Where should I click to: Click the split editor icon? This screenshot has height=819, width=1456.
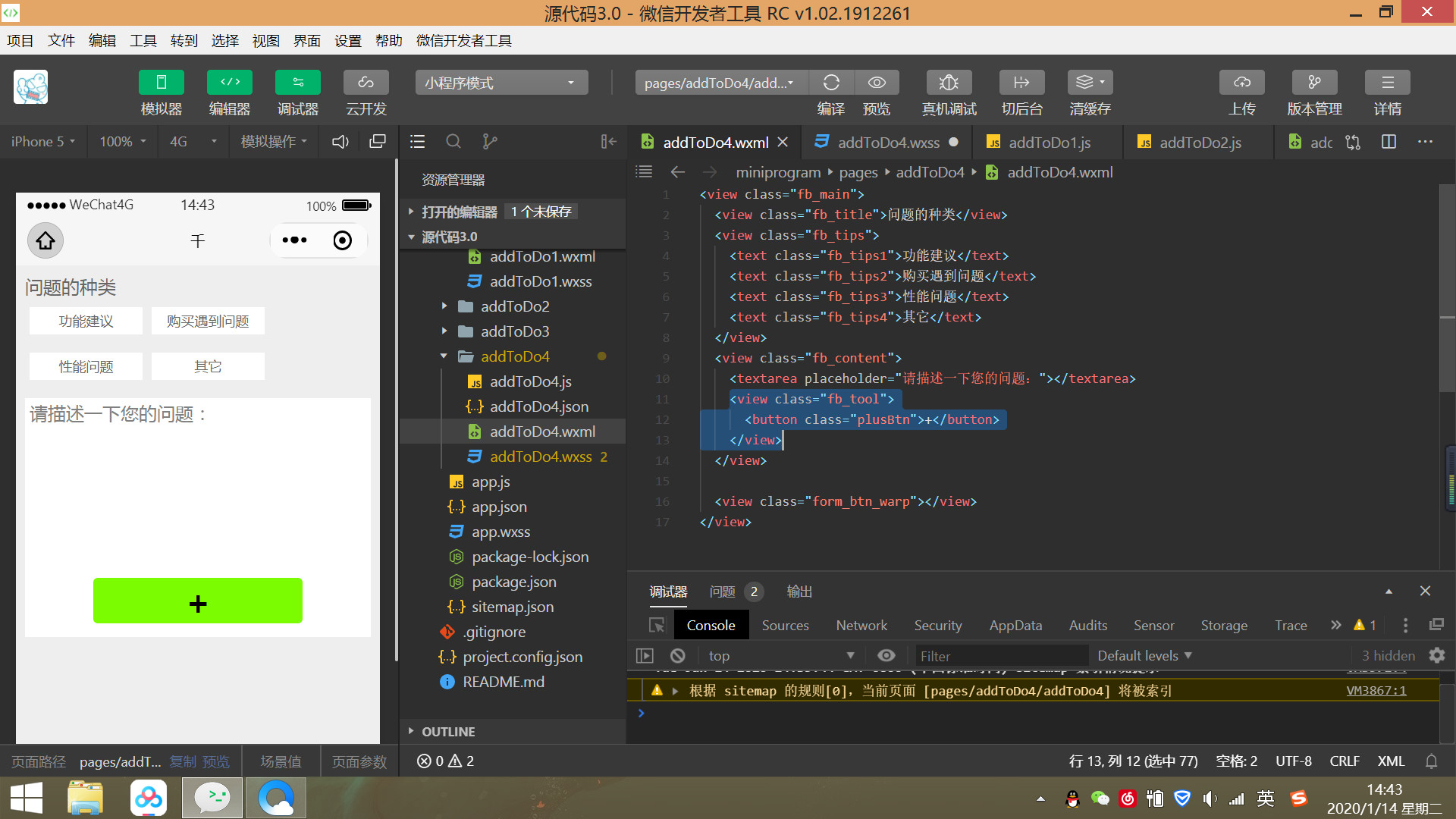point(1389,142)
